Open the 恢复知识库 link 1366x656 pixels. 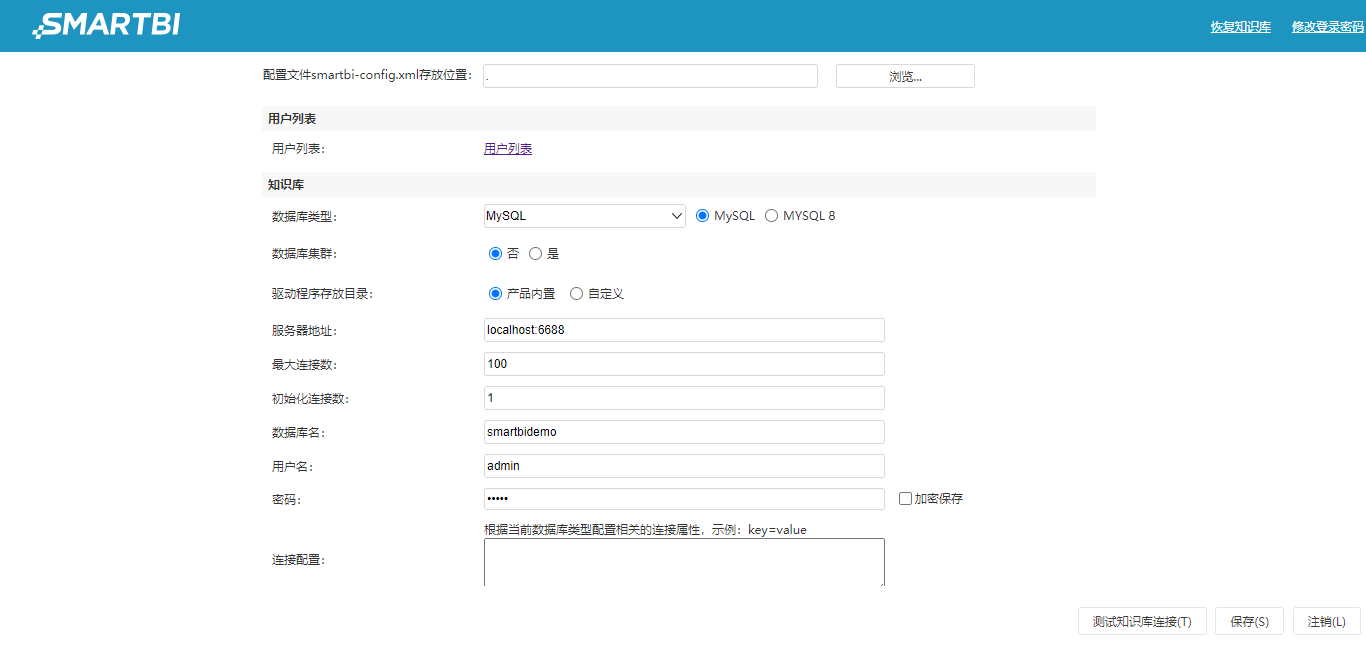pyautogui.click(x=1240, y=27)
